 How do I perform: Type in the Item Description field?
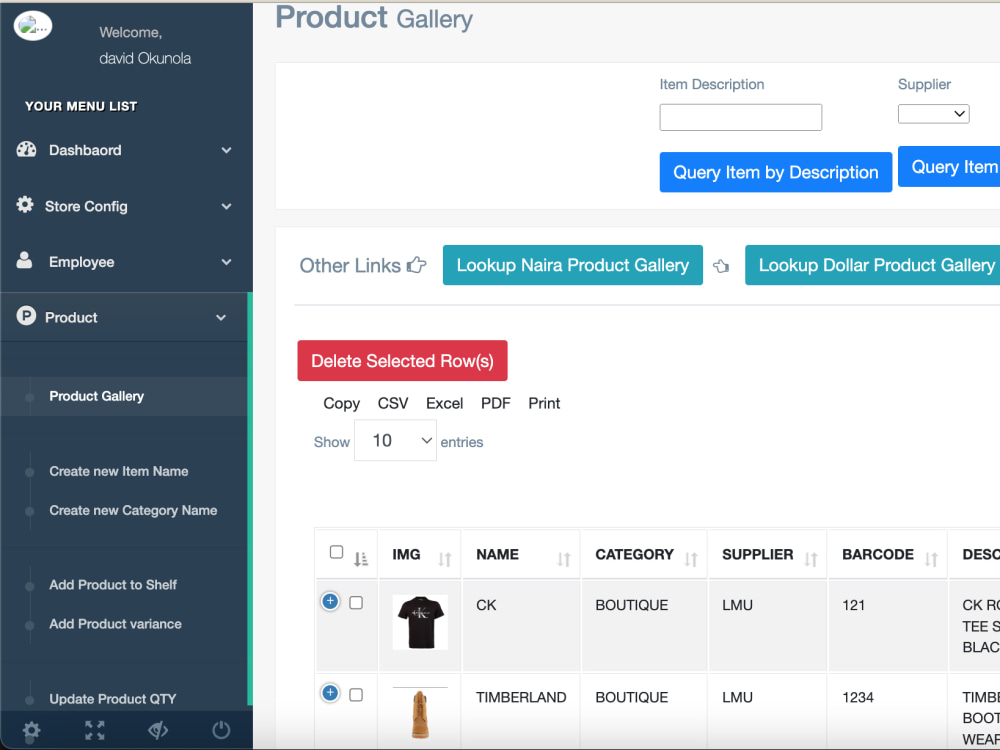coord(740,117)
